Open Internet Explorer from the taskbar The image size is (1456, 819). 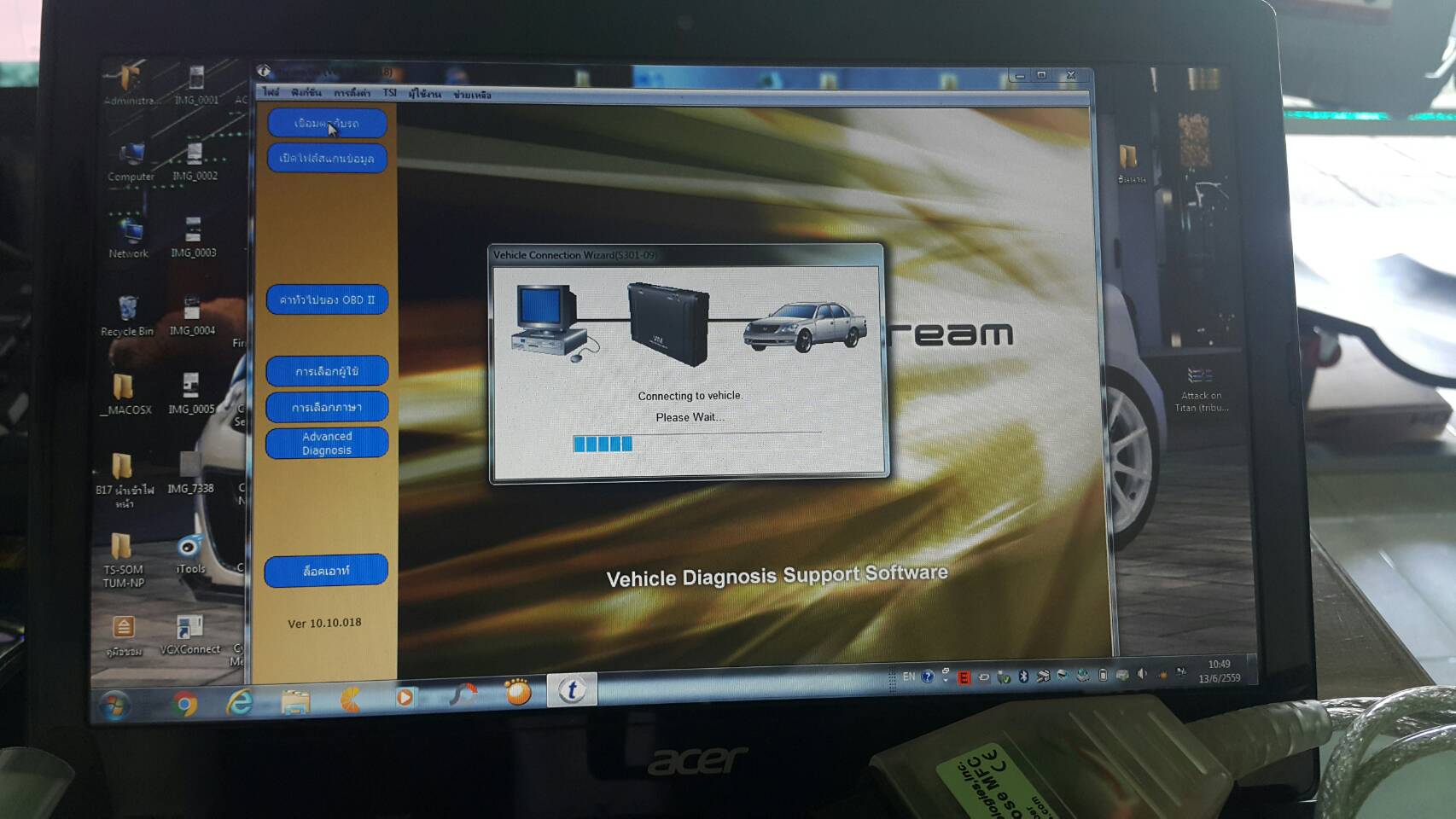click(240, 702)
